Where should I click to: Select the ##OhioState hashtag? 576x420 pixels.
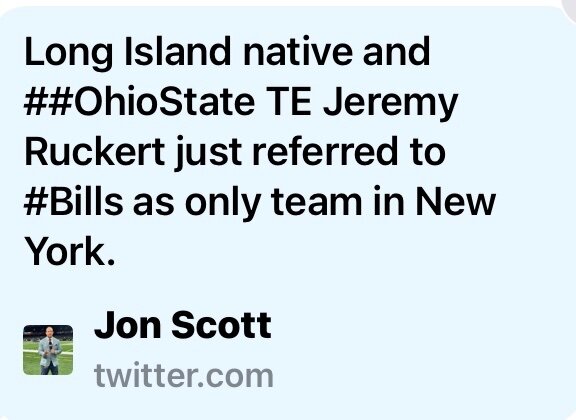click(139, 102)
